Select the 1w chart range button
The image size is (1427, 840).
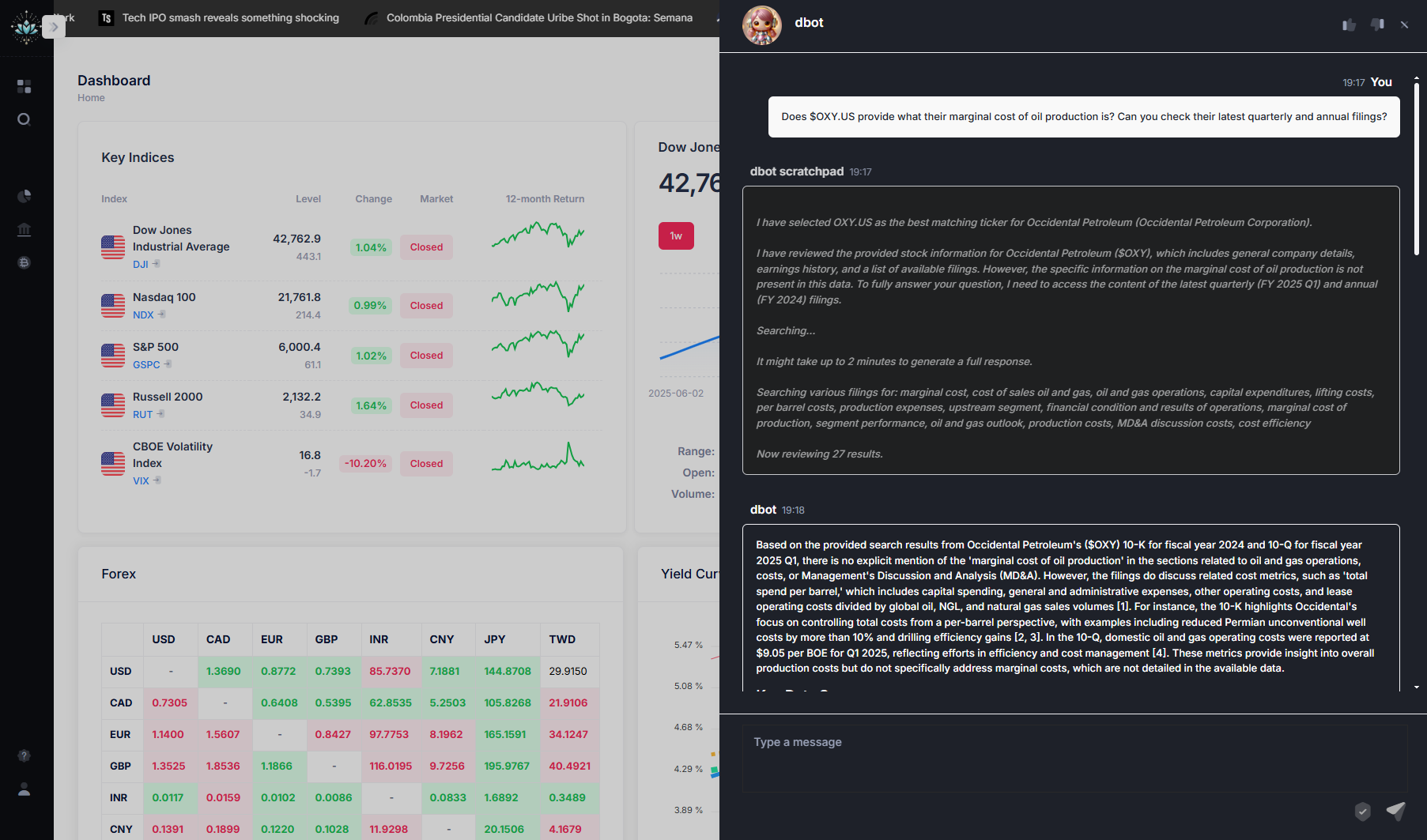(x=676, y=235)
